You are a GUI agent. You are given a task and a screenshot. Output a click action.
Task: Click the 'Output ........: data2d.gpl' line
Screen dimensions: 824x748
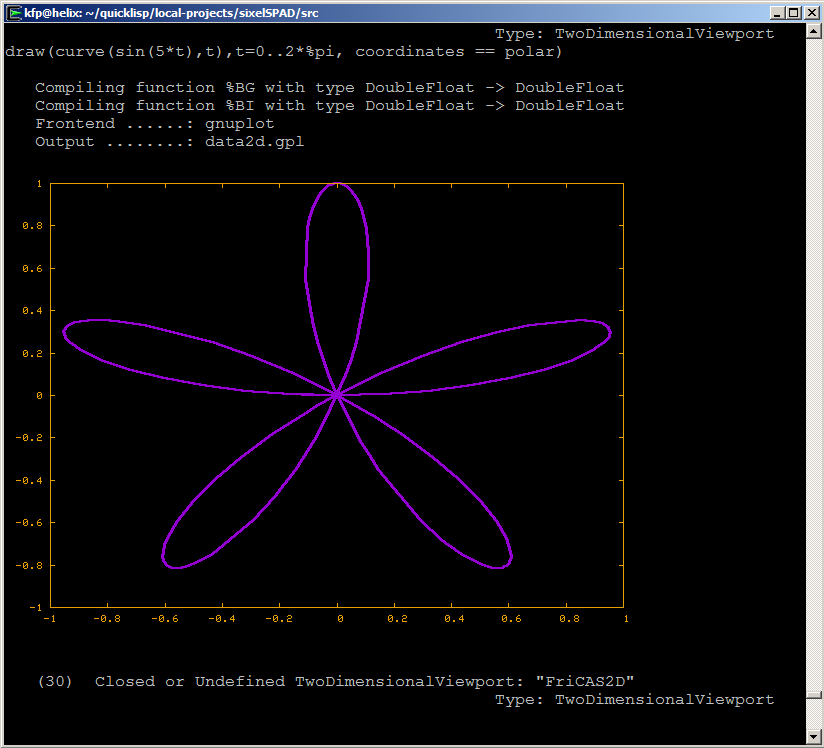pyautogui.click(x=169, y=141)
